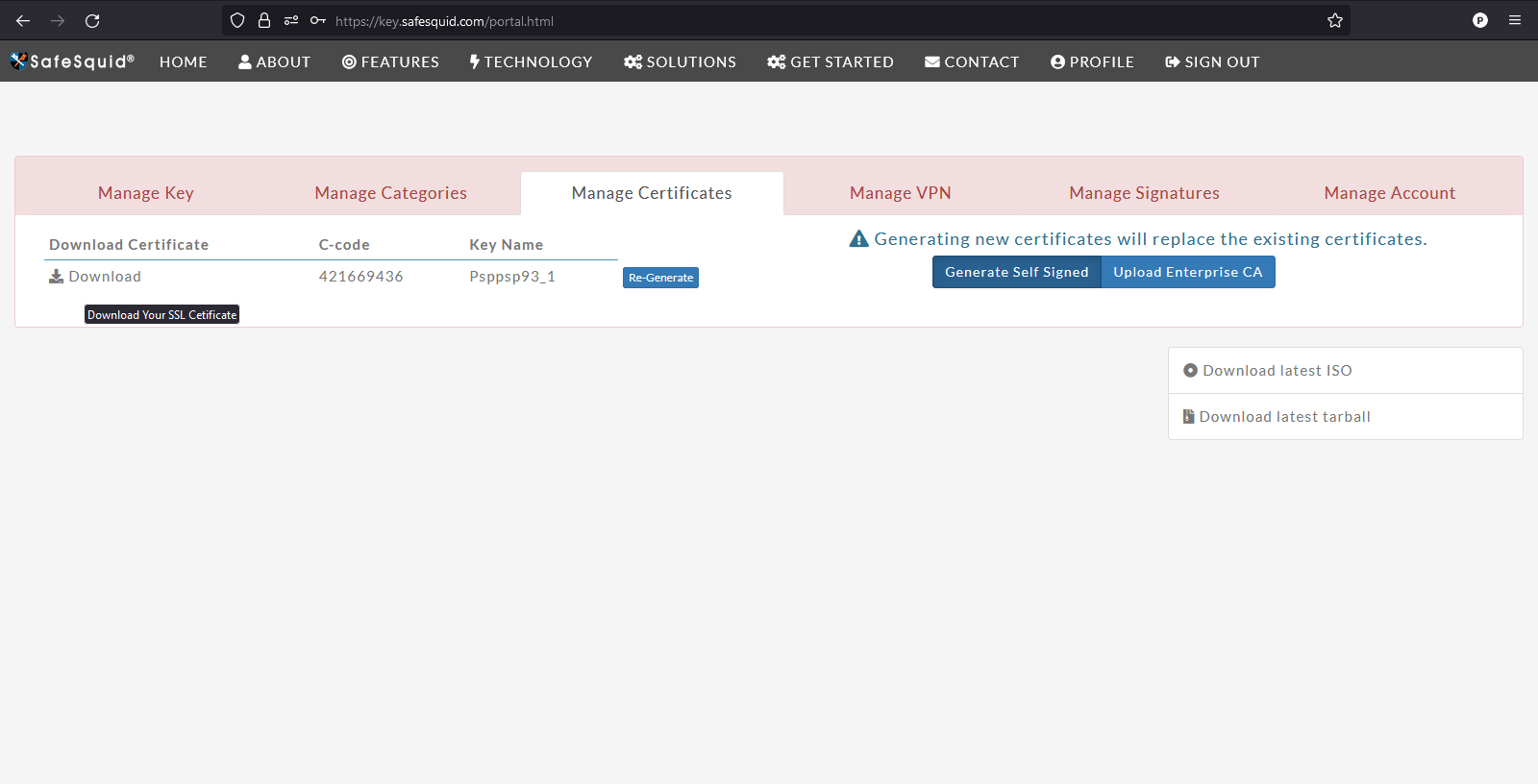
Task: Open the ABOUT navigation item
Action: pyautogui.click(x=275, y=61)
